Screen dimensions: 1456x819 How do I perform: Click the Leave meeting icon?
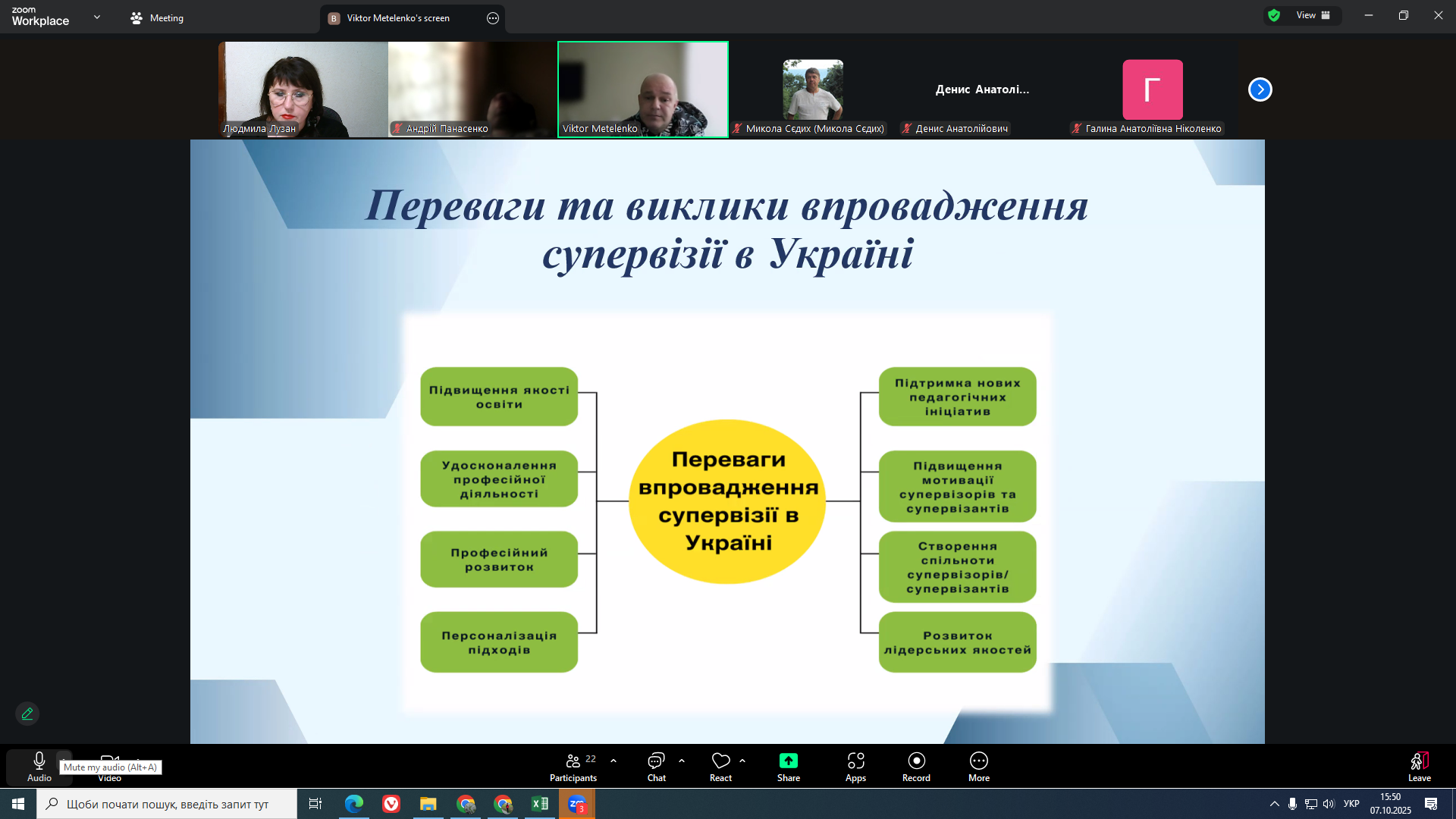1419,761
